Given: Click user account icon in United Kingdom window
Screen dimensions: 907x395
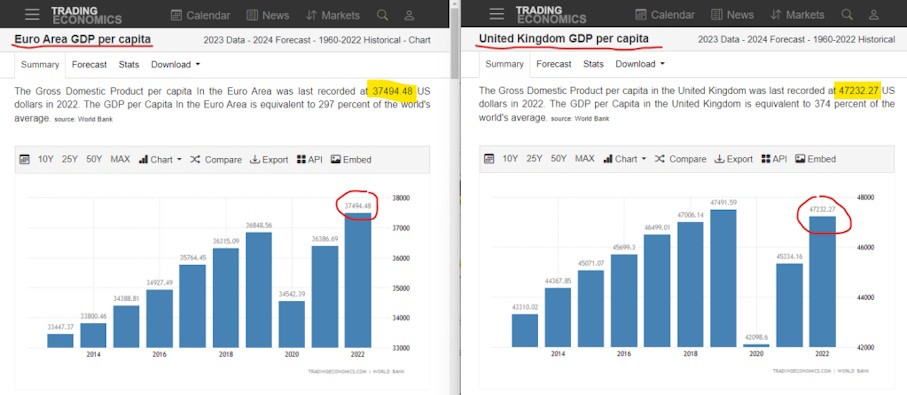Looking at the screenshot, I should [x=874, y=16].
